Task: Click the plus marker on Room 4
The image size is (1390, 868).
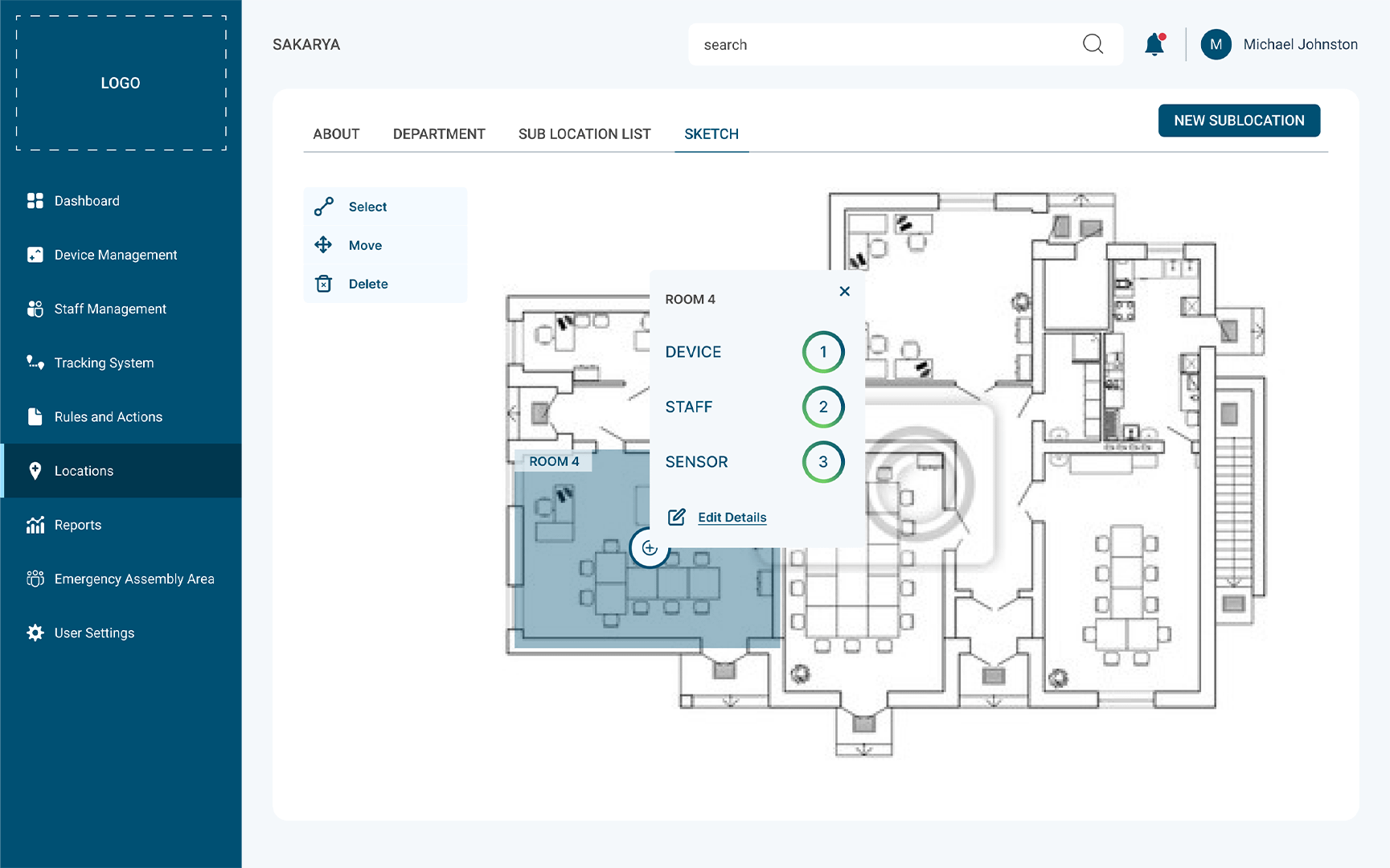Action: 650,548
